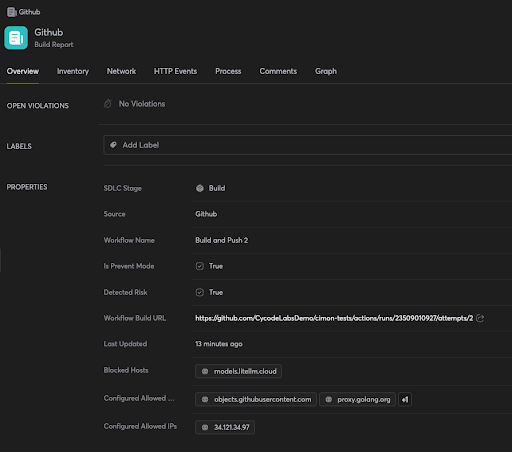Click the objects.githubusercontent.com allowed host chip

pyautogui.click(x=256, y=399)
